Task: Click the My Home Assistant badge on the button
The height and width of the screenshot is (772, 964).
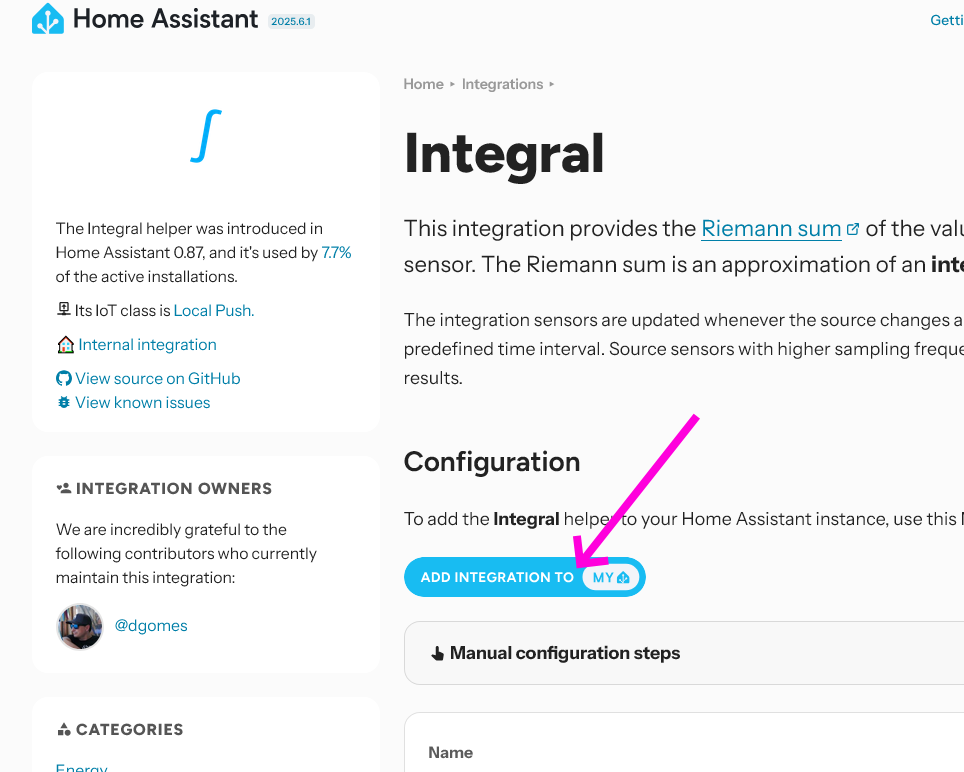Action: click(610, 577)
